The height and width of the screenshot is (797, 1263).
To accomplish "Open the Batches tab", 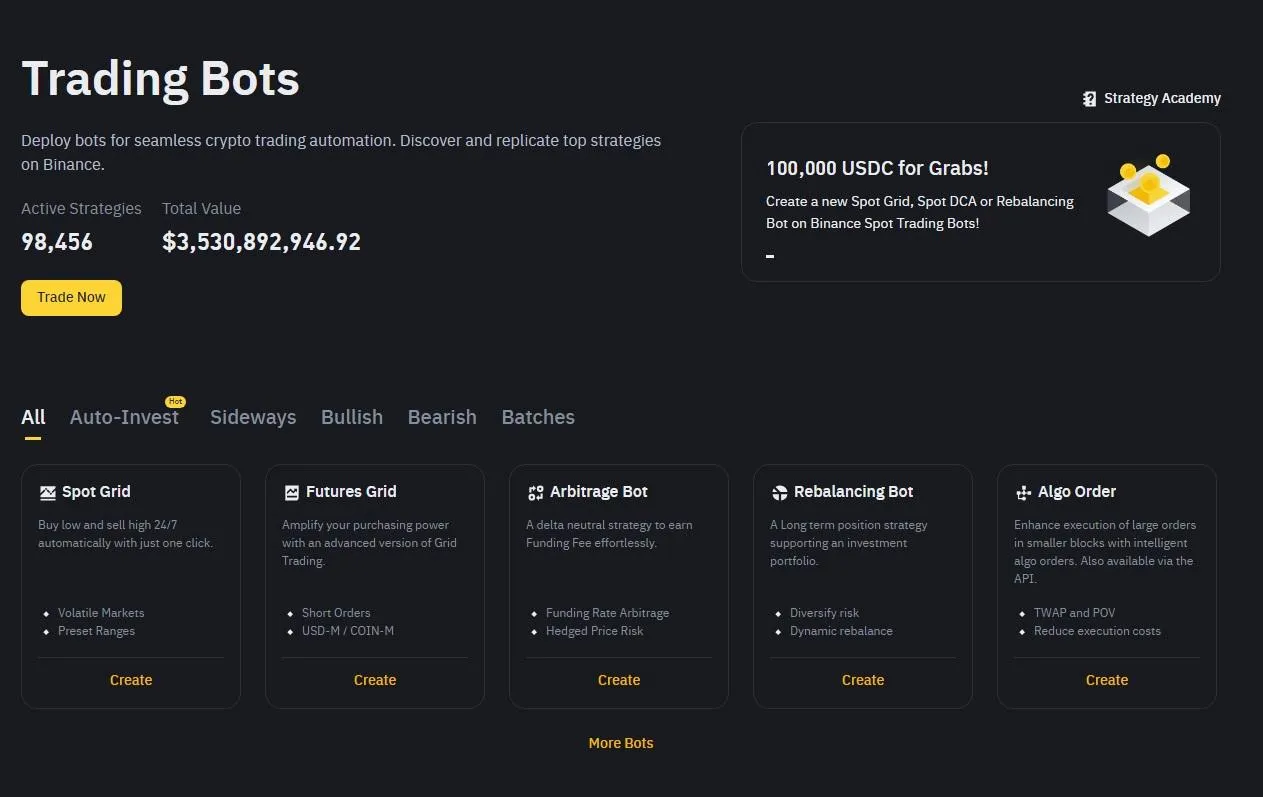I will click(x=538, y=417).
